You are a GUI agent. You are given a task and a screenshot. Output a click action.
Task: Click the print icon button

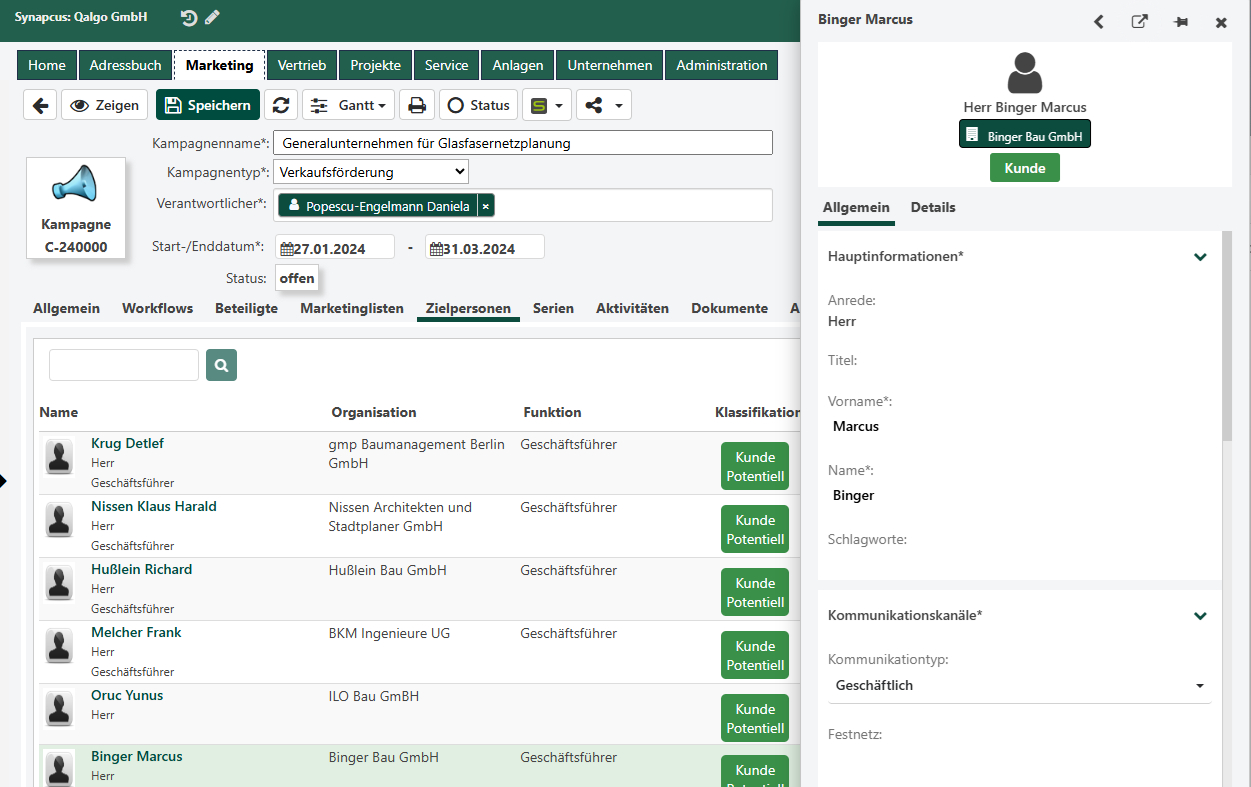coord(417,105)
